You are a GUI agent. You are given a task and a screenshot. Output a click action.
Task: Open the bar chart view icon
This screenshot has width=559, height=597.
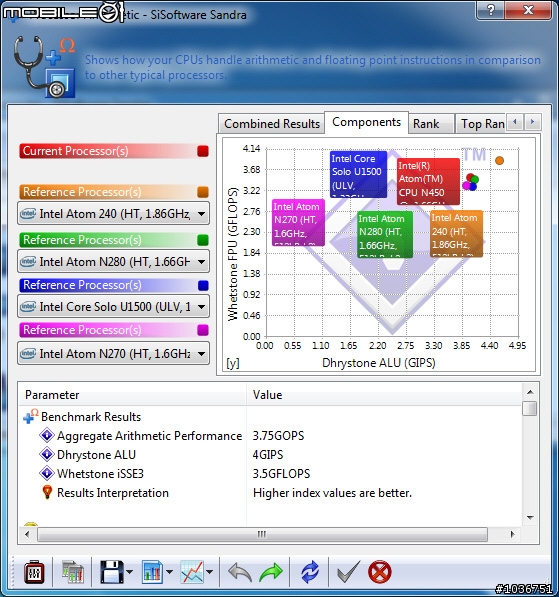coord(152,571)
